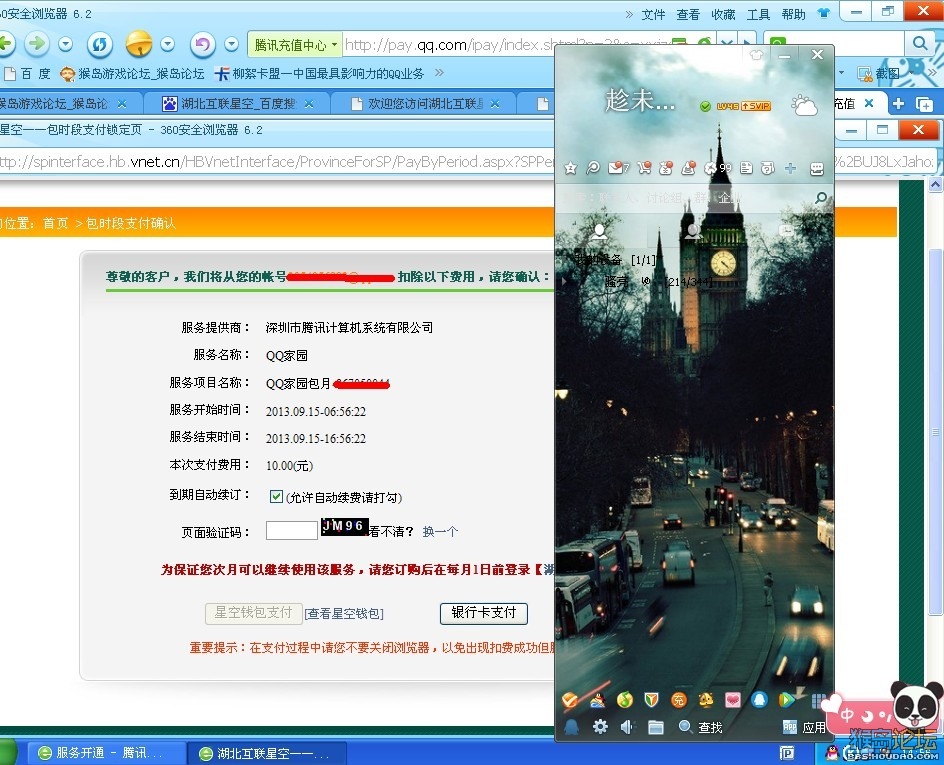Click the QQ penguin icon in system tray
Image resolution: width=944 pixels, height=765 pixels.
832,752
